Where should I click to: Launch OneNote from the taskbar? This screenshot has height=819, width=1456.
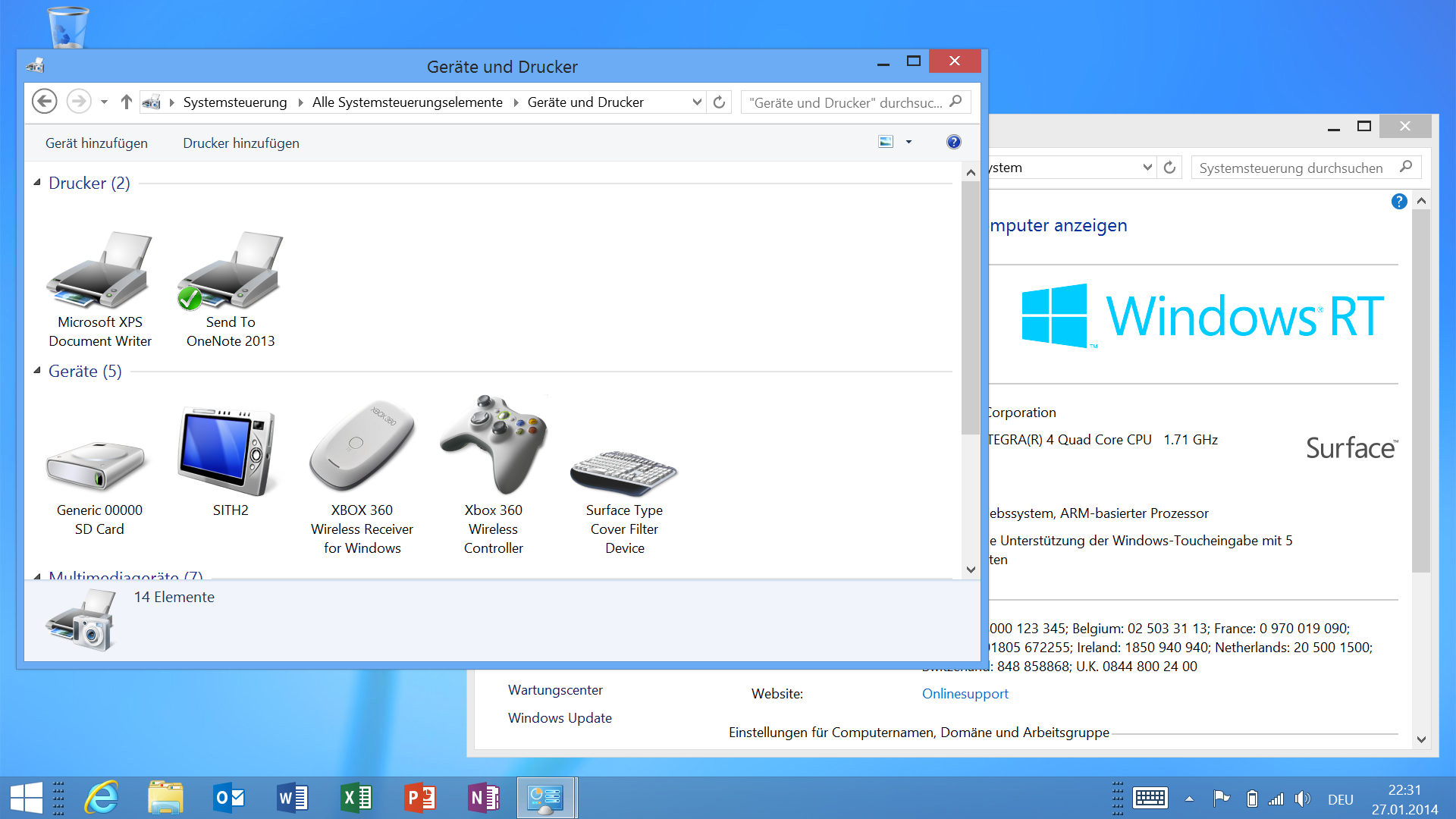[484, 798]
